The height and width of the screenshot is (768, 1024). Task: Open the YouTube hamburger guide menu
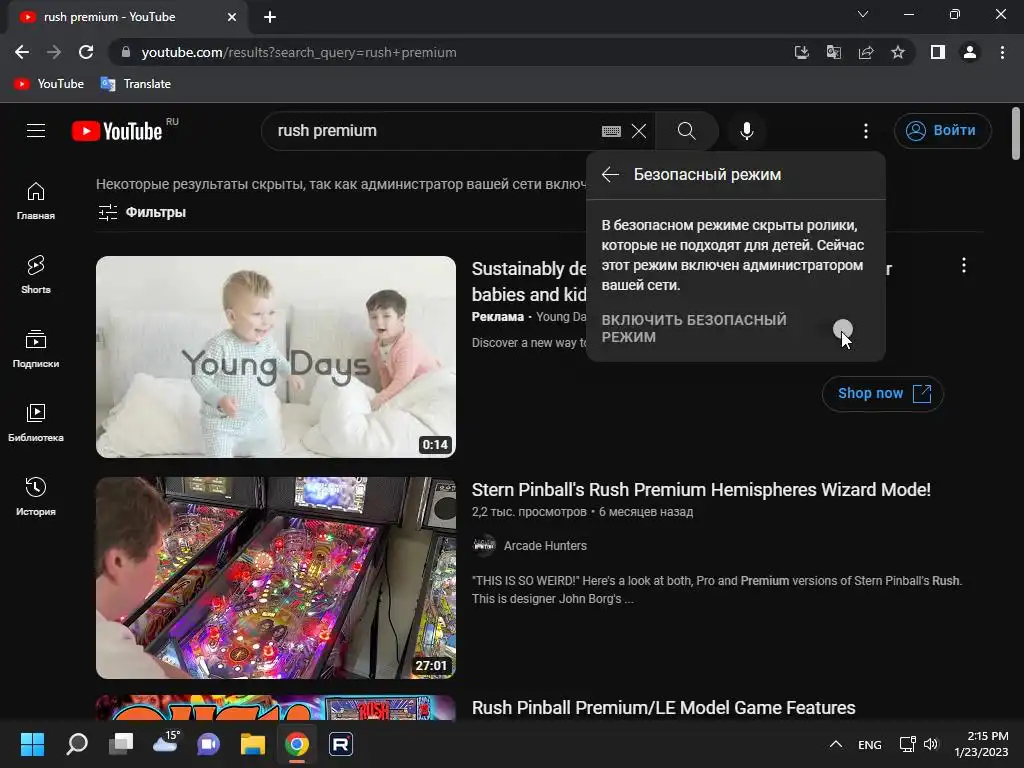tap(36, 131)
